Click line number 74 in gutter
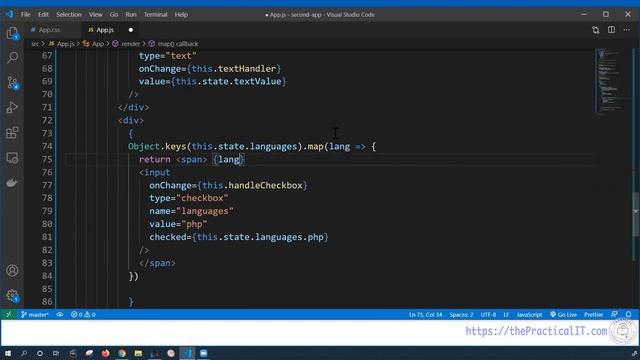Viewport: 640px width, 360px height. click(x=47, y=146)
